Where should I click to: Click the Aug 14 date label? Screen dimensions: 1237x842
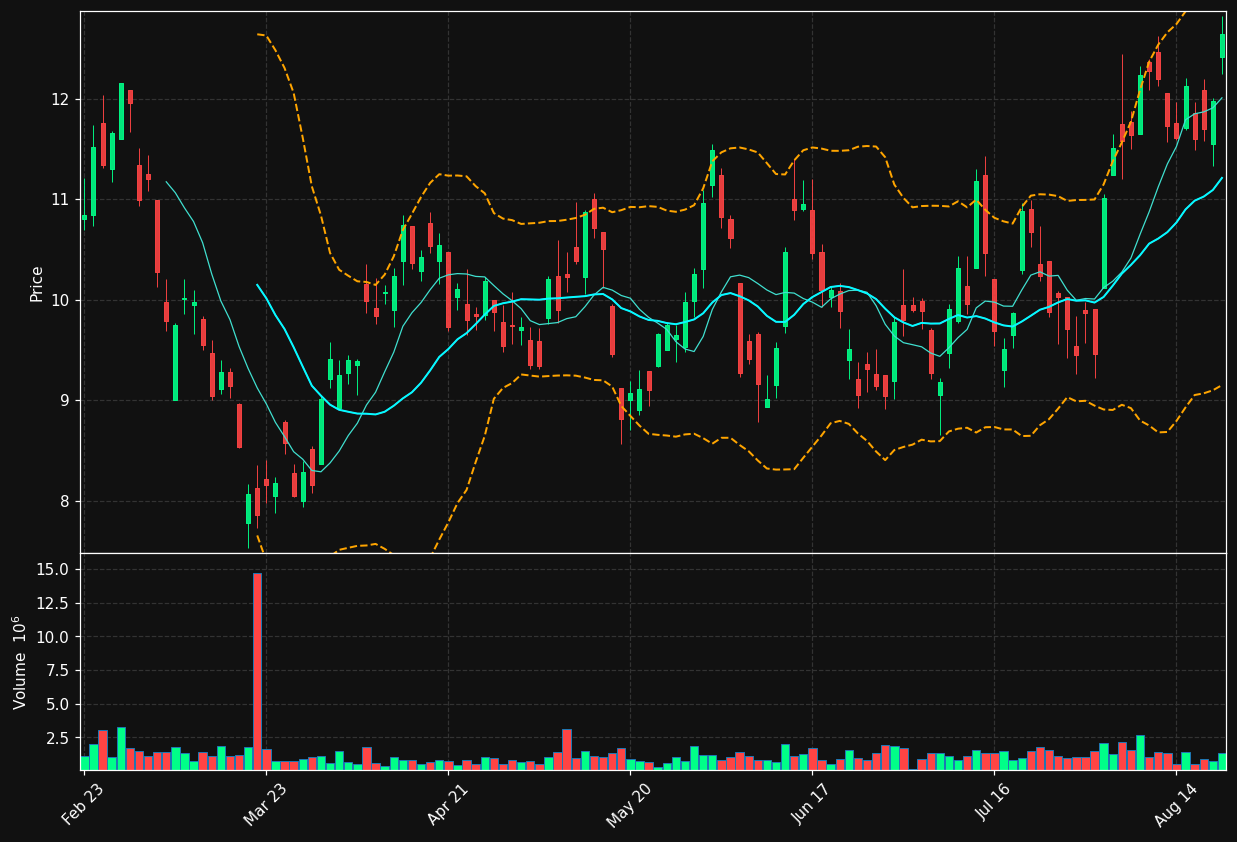point(1175,803)
